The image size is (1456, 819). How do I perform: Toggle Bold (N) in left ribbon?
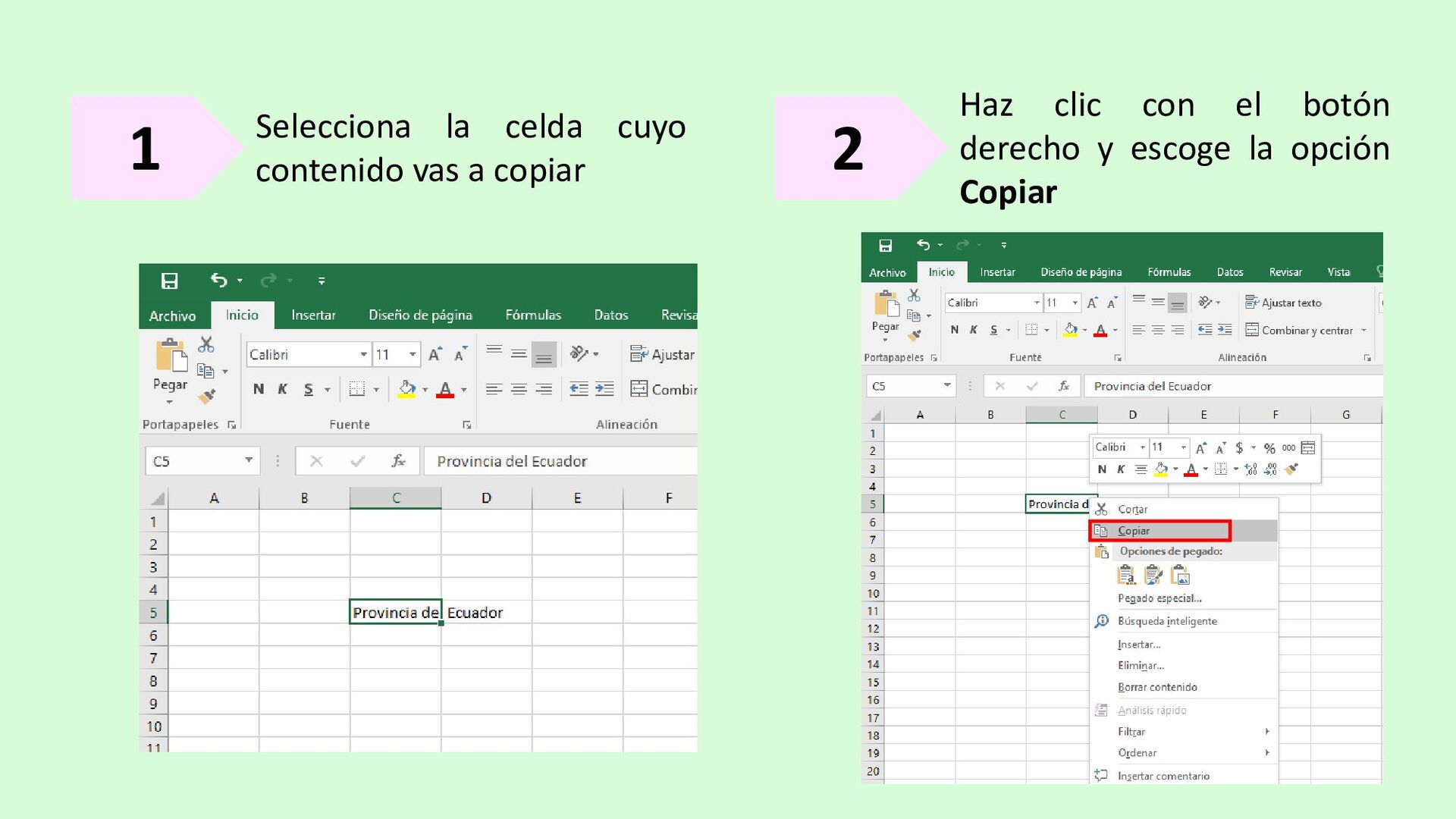(x=259, y=389)
